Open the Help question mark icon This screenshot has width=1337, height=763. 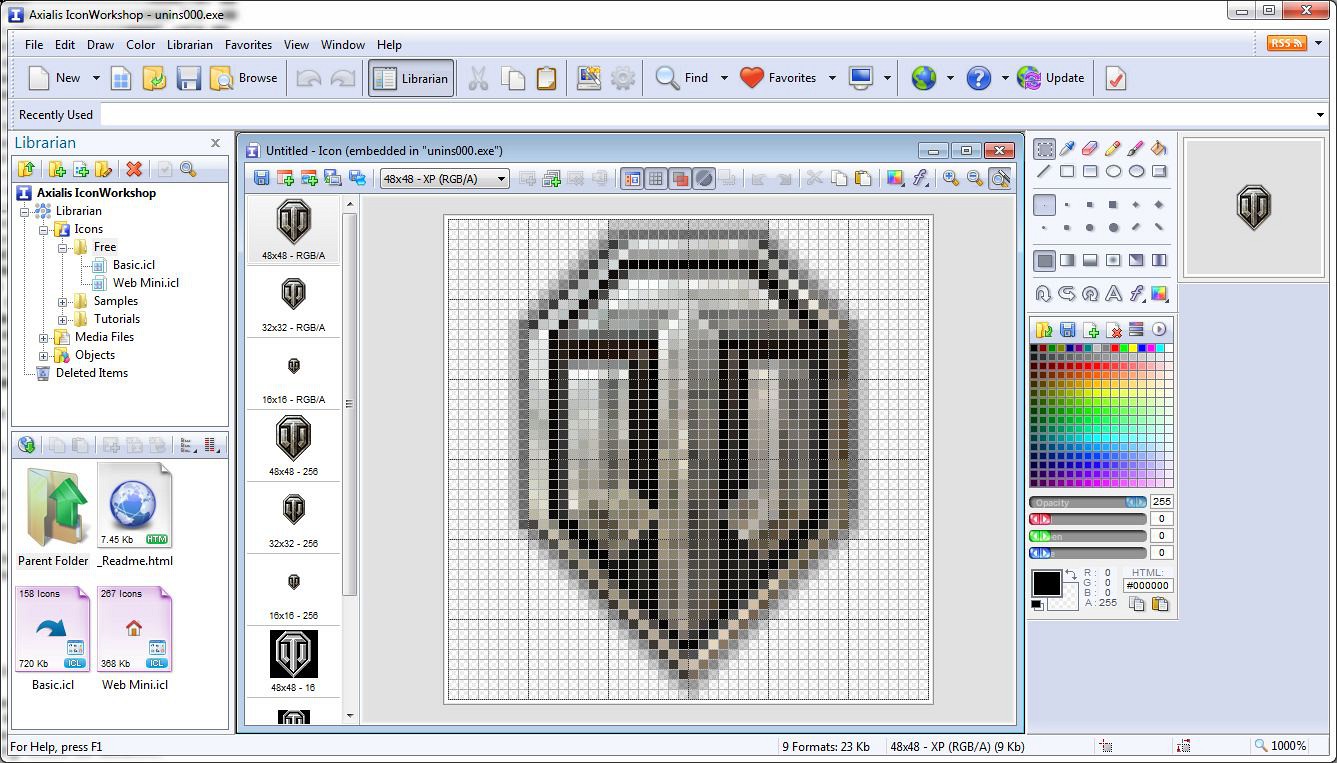(979, 78)
